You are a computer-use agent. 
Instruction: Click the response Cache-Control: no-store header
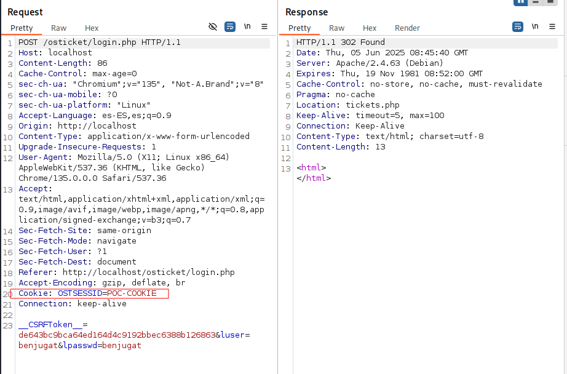[x=419, y=84]
